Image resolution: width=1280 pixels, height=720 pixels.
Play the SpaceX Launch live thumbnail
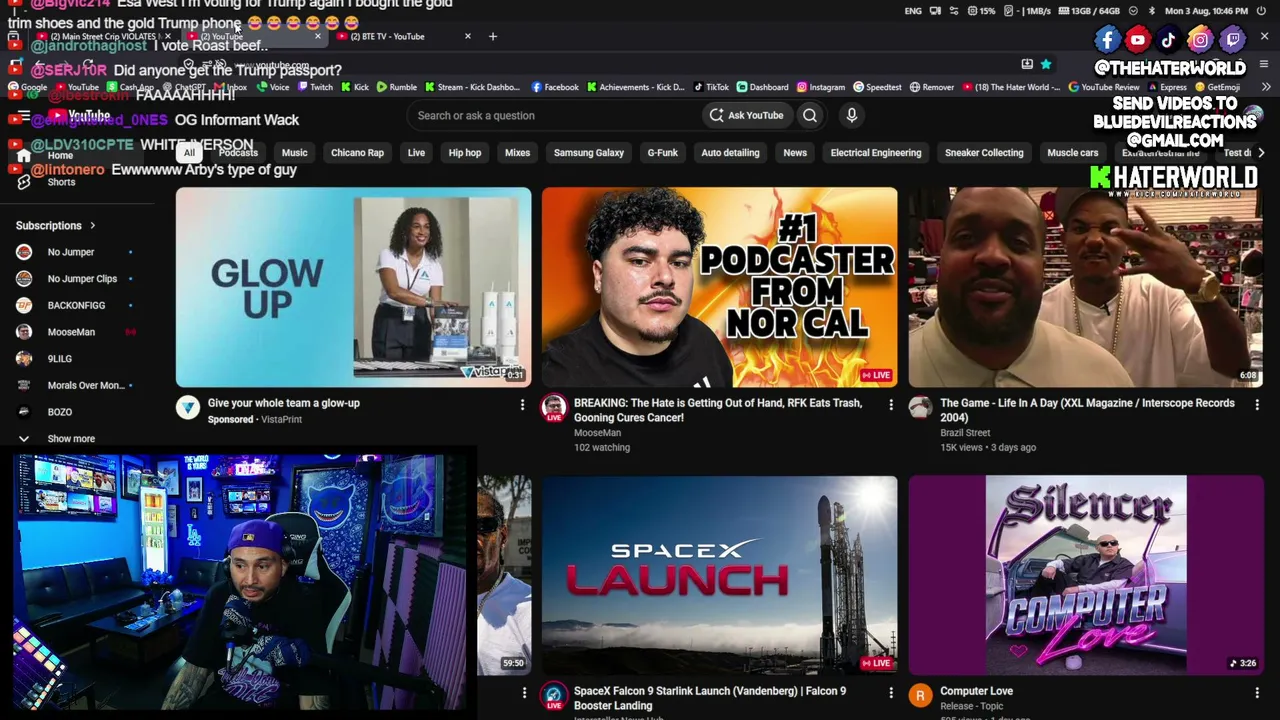coord(720,575)
